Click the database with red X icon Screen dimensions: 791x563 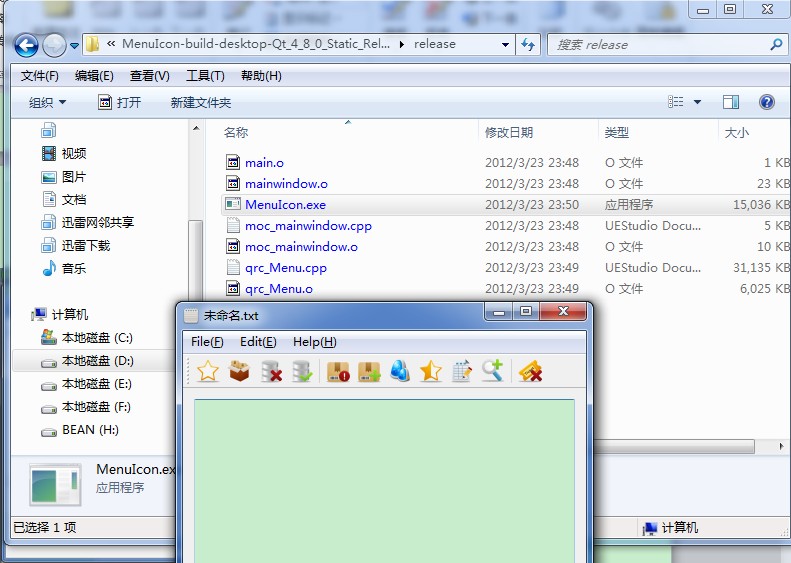[271, 371]
